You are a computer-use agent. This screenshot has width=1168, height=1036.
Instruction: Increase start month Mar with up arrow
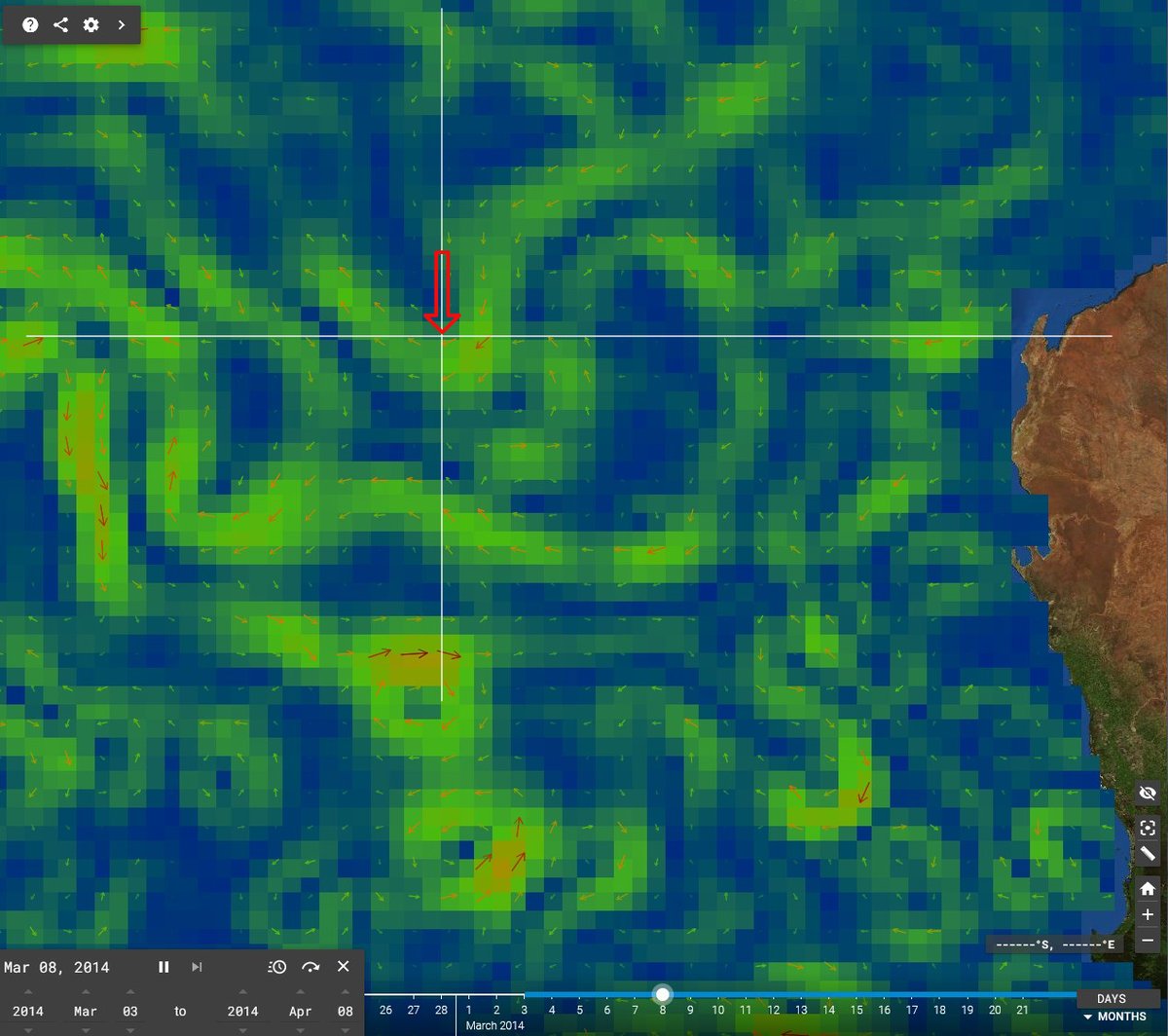[x=86, y=992]
